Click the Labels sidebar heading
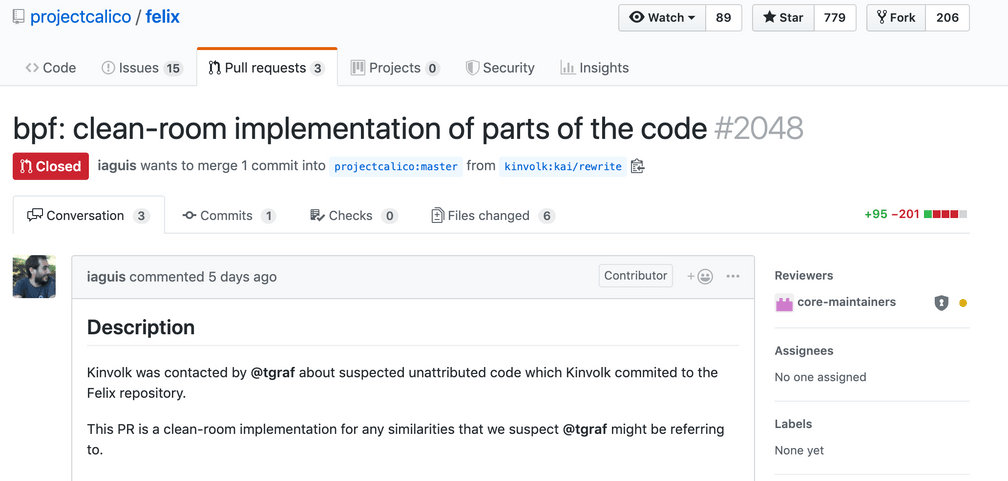This screenshot has height=481, width=1008. tap(793, 424)
